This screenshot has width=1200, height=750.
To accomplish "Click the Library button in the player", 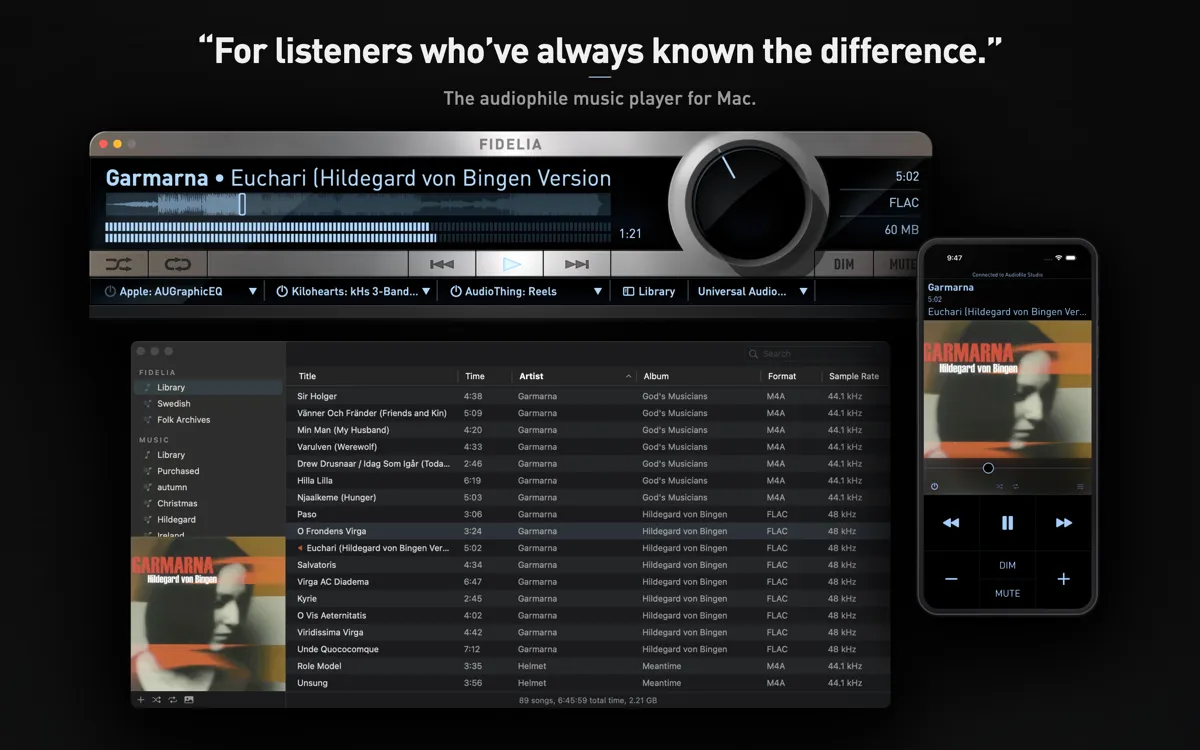I will pyautogui.click(x=649, y=292).
